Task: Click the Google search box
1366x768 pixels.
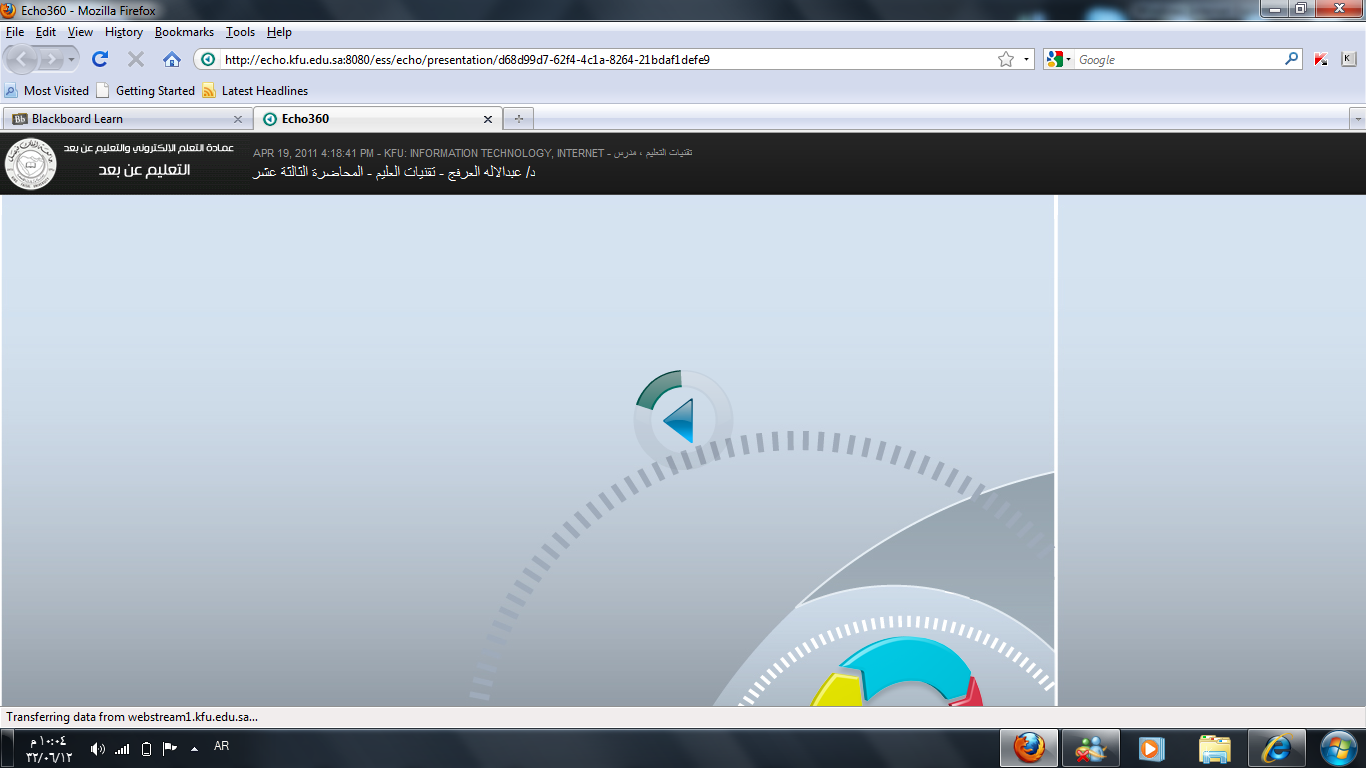Action: (1178, 60)
